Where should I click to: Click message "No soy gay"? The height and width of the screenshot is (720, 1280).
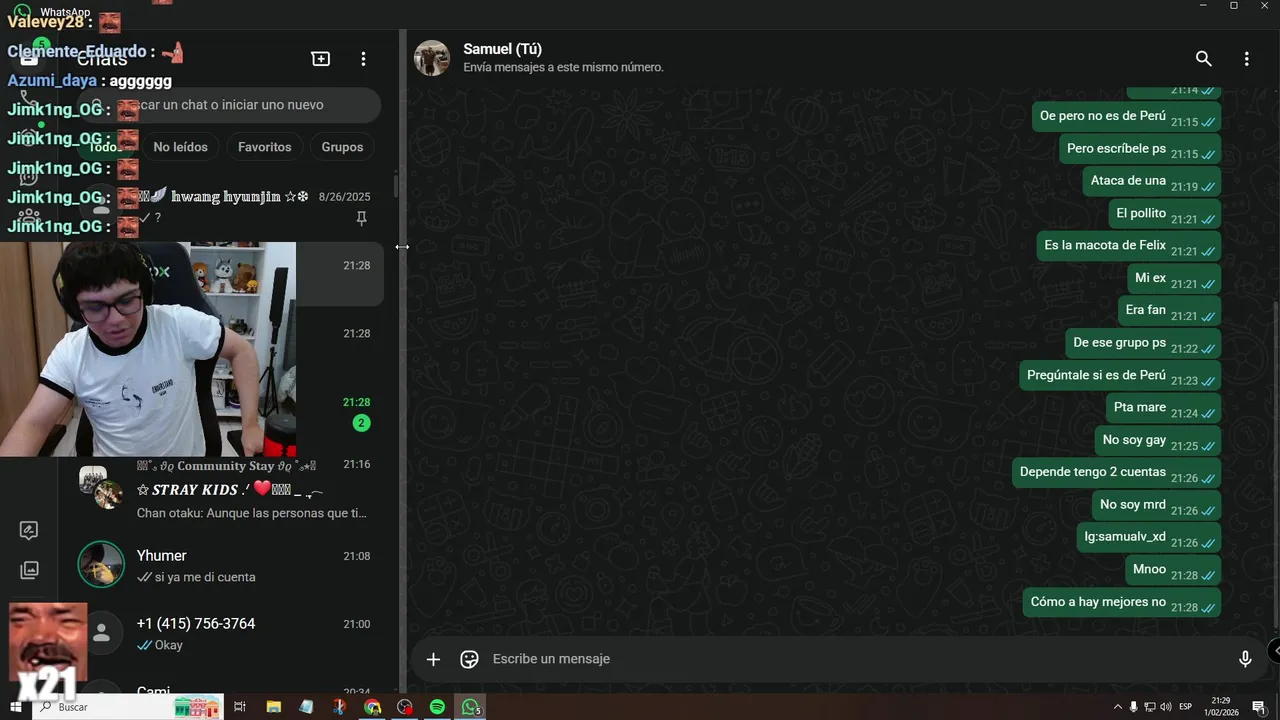tap(1158, 440)
